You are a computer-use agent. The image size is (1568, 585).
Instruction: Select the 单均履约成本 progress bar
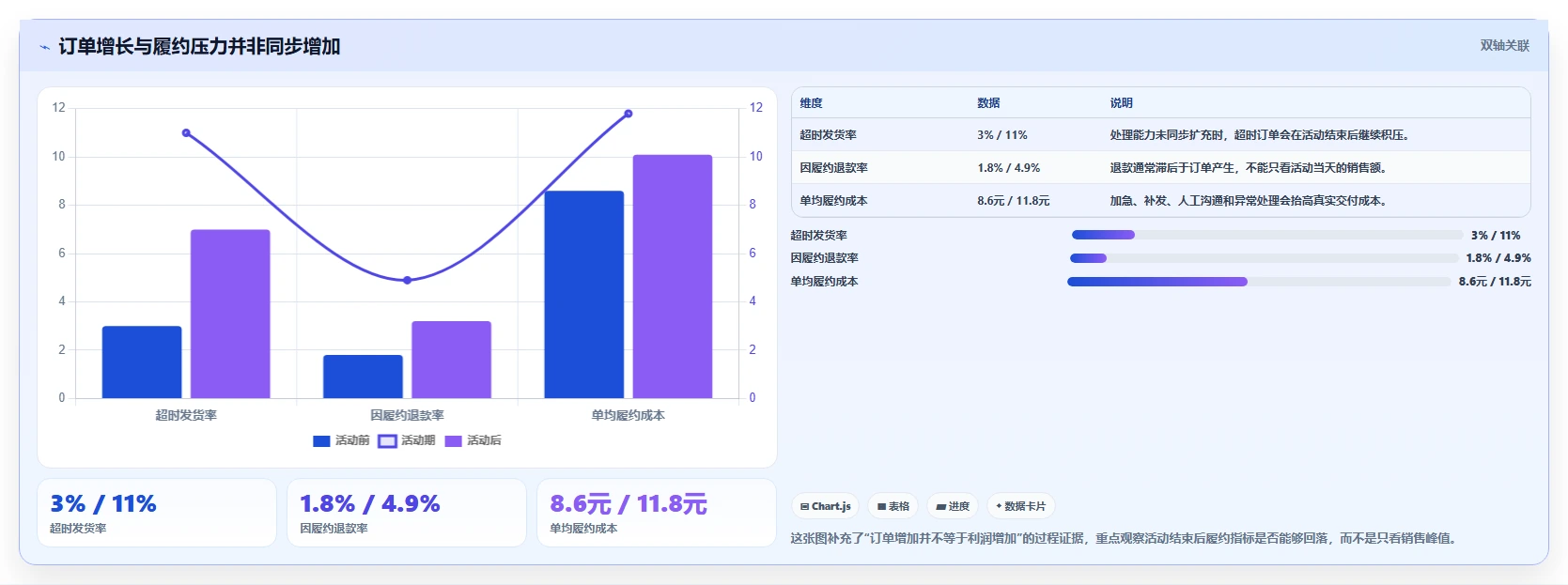point(1259,282)
